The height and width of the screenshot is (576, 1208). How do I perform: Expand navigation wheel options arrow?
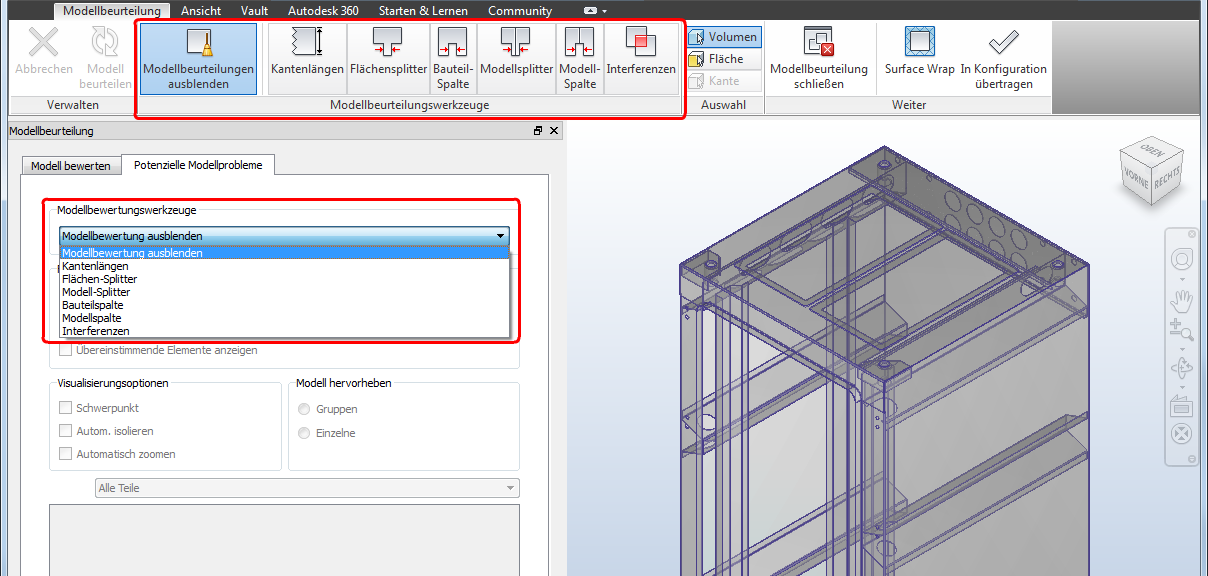1182,278
